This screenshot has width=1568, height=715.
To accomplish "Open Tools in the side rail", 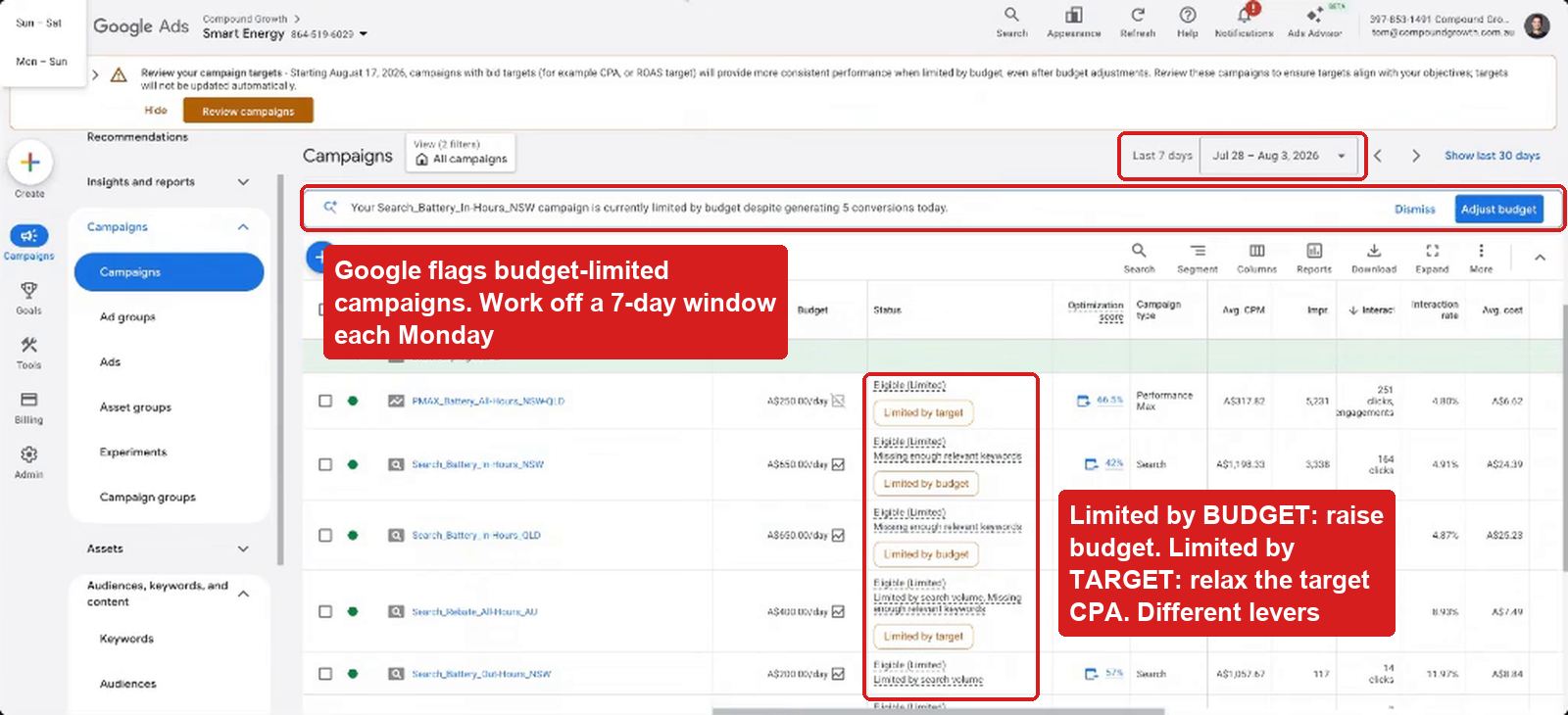I will [x=28, y=353].
